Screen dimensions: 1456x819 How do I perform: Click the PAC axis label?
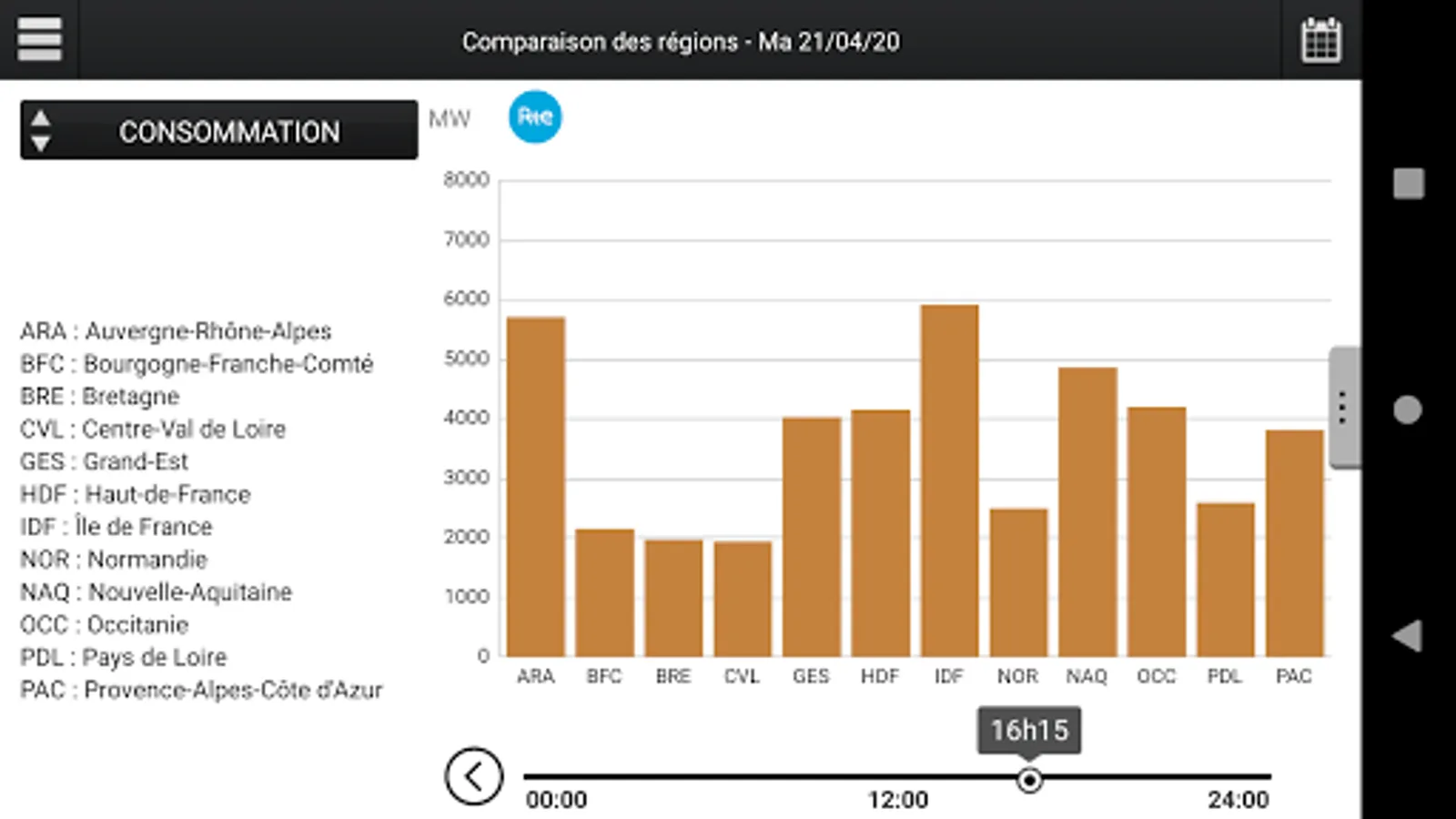1294,676
